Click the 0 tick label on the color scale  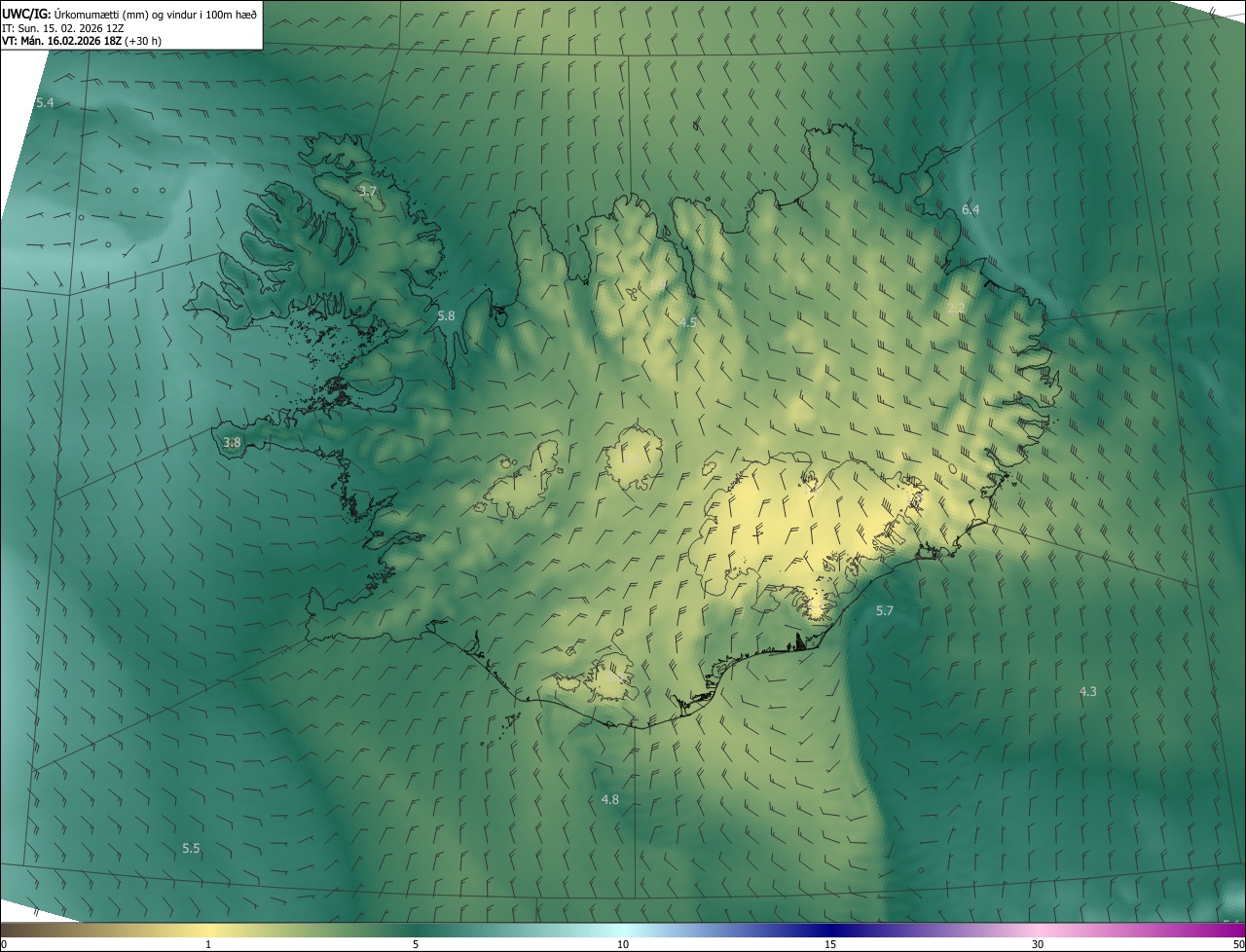click(x=4, y=944)
